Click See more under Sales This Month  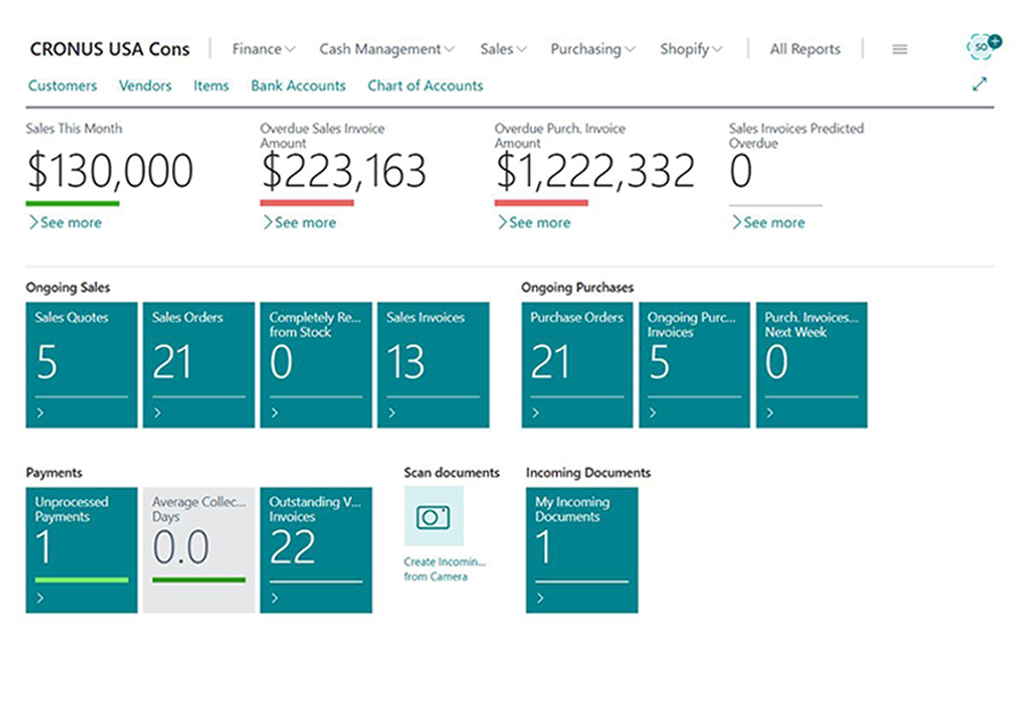pyautogui.click(x=65, y=223)
